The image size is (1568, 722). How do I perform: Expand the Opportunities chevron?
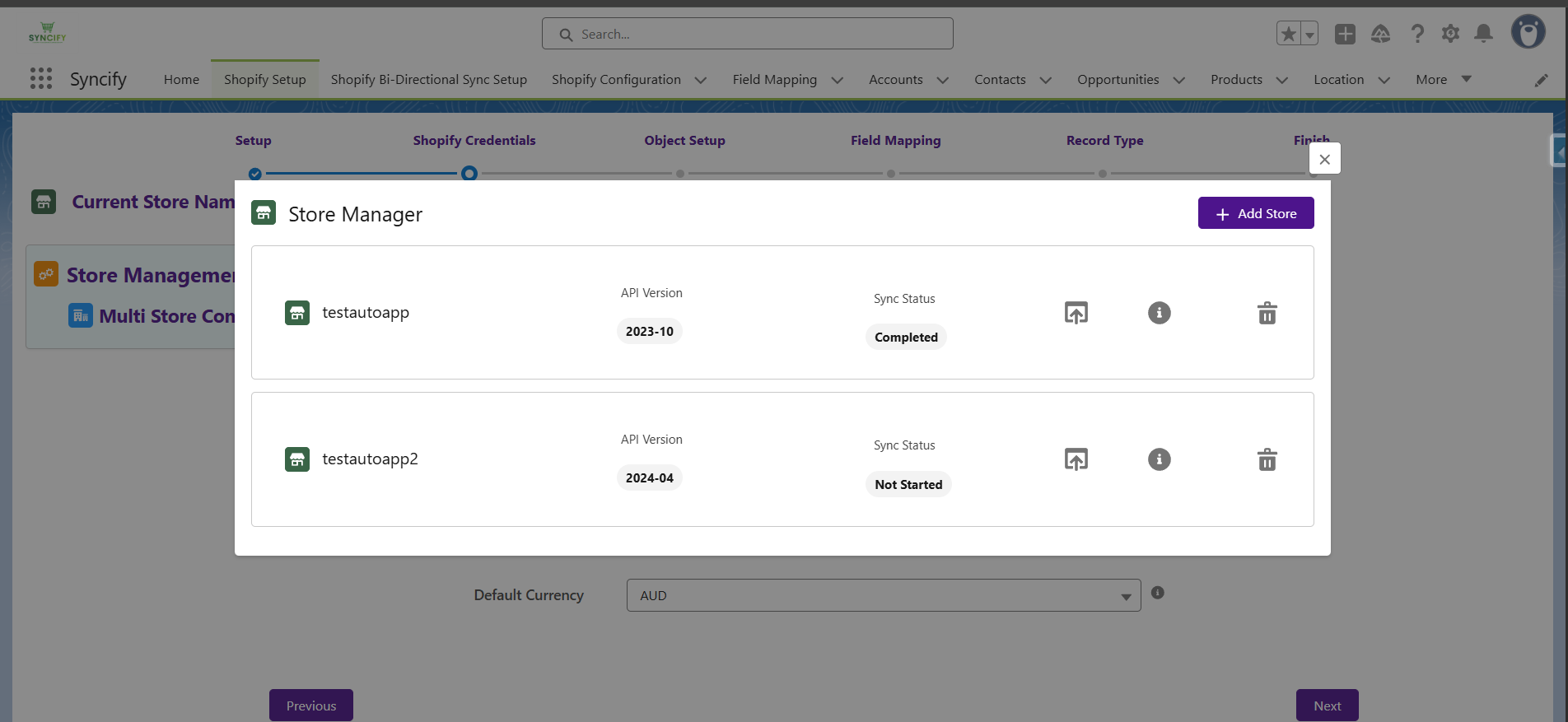click(x=1179, y=80)
